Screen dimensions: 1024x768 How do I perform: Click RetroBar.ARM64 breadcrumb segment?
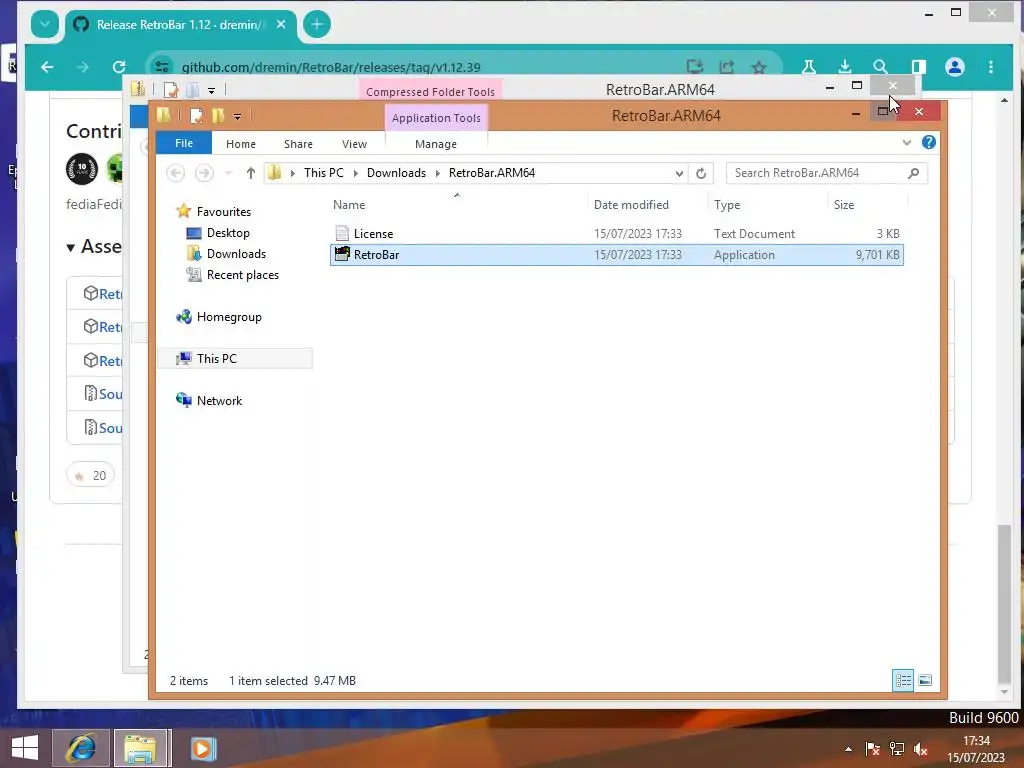coord(492,173)
